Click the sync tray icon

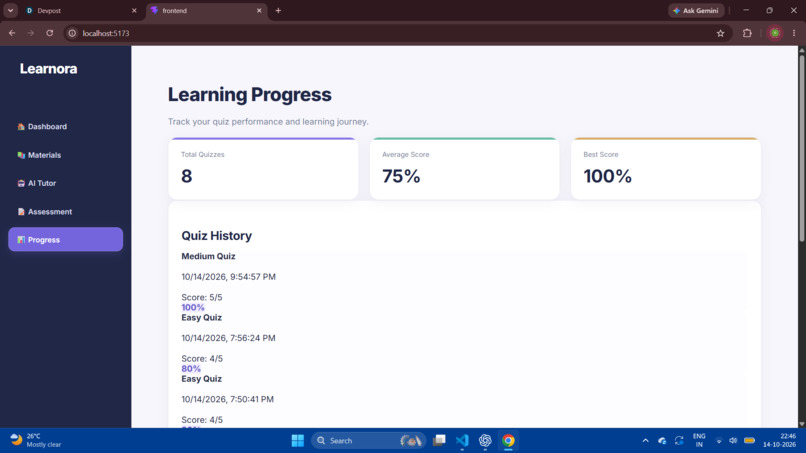[x=679, y=441]
